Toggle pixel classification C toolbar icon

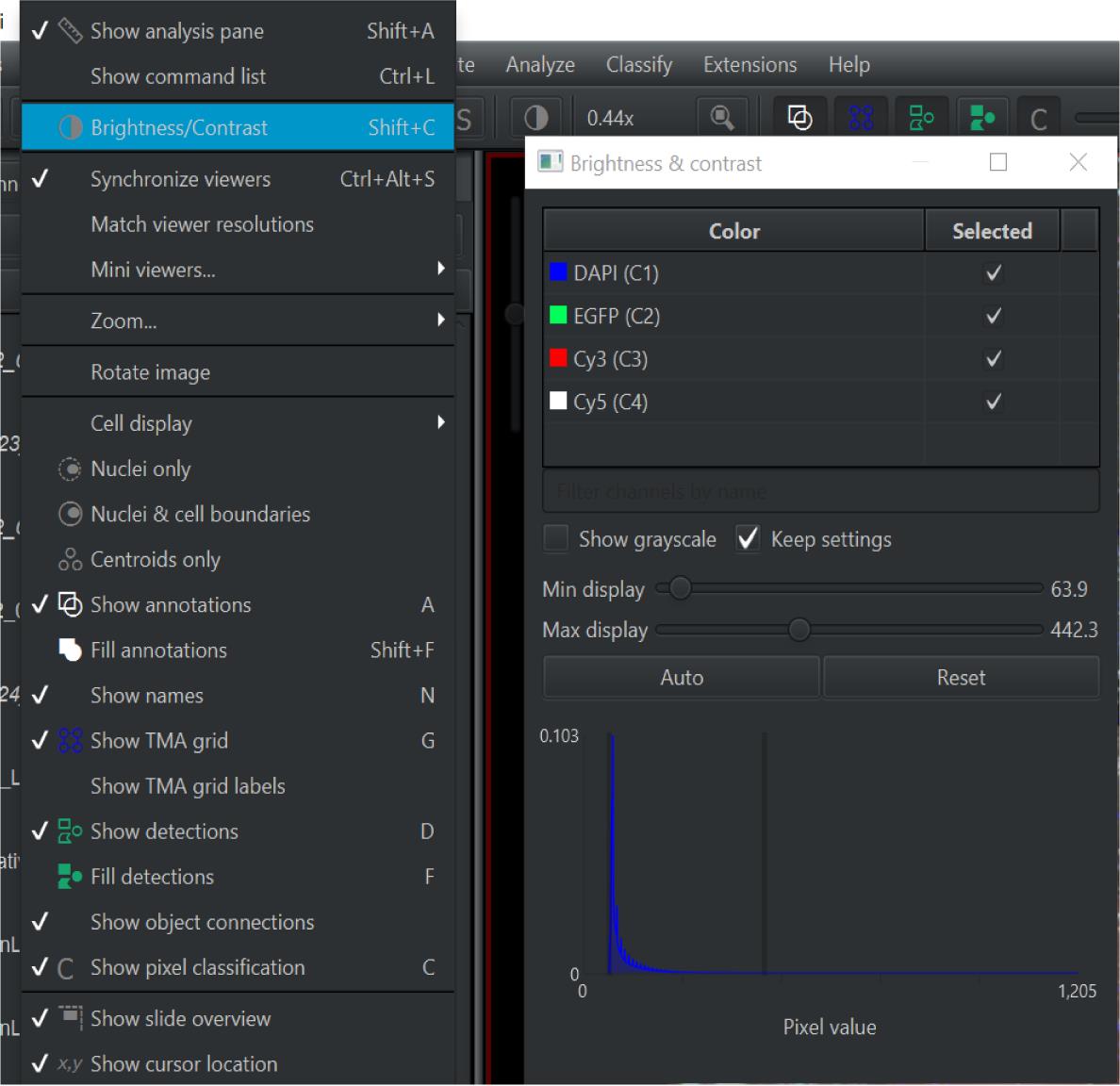tap(1039, 120)
